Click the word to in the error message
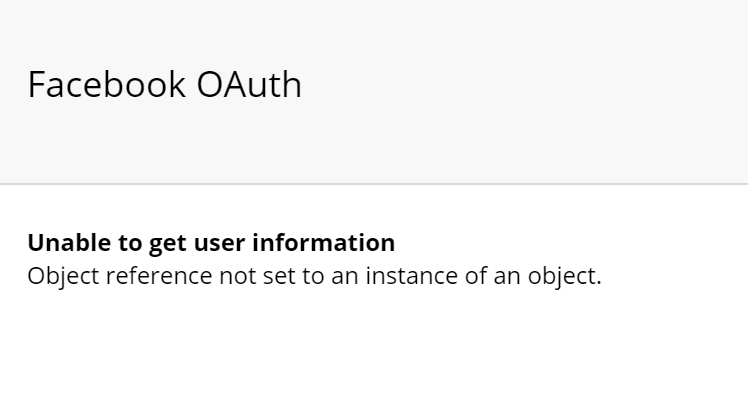Viewport: 748px width, 398px height. (313, 277)
